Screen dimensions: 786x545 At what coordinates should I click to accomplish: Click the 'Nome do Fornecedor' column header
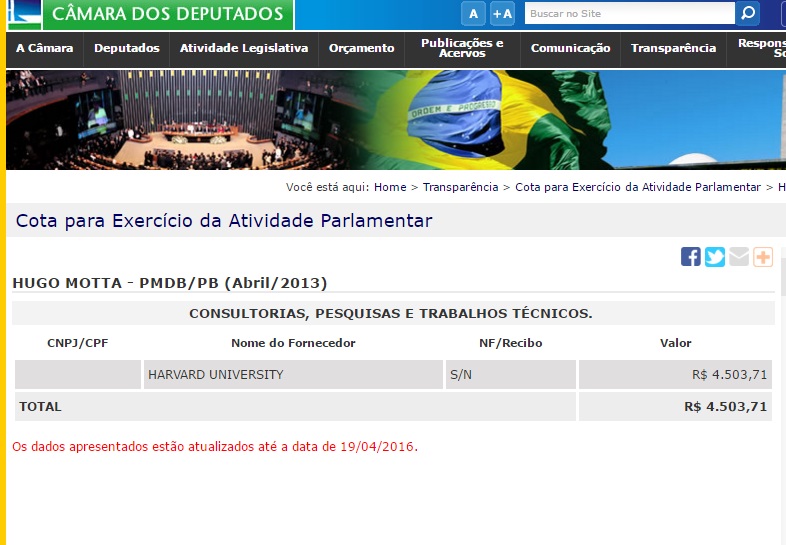coord(293,343)
